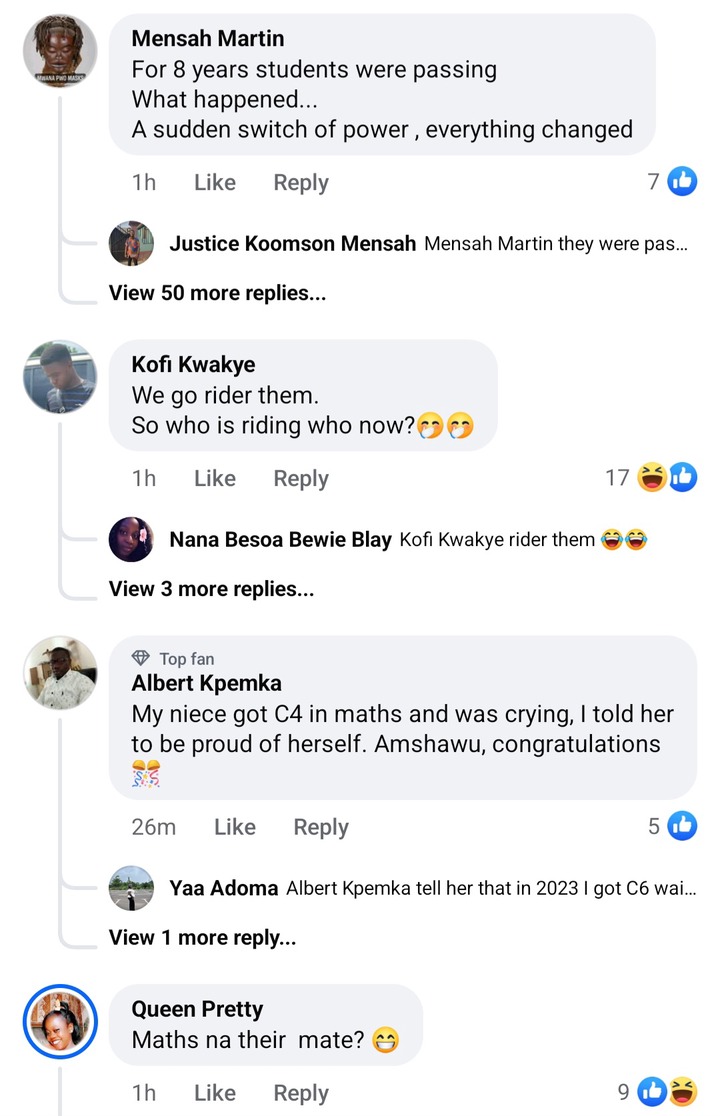Viewport: 720px width, 1116px height.
Task: Click the like reaction icon on Mensah Martin's comment
Action: click(682, 181)
